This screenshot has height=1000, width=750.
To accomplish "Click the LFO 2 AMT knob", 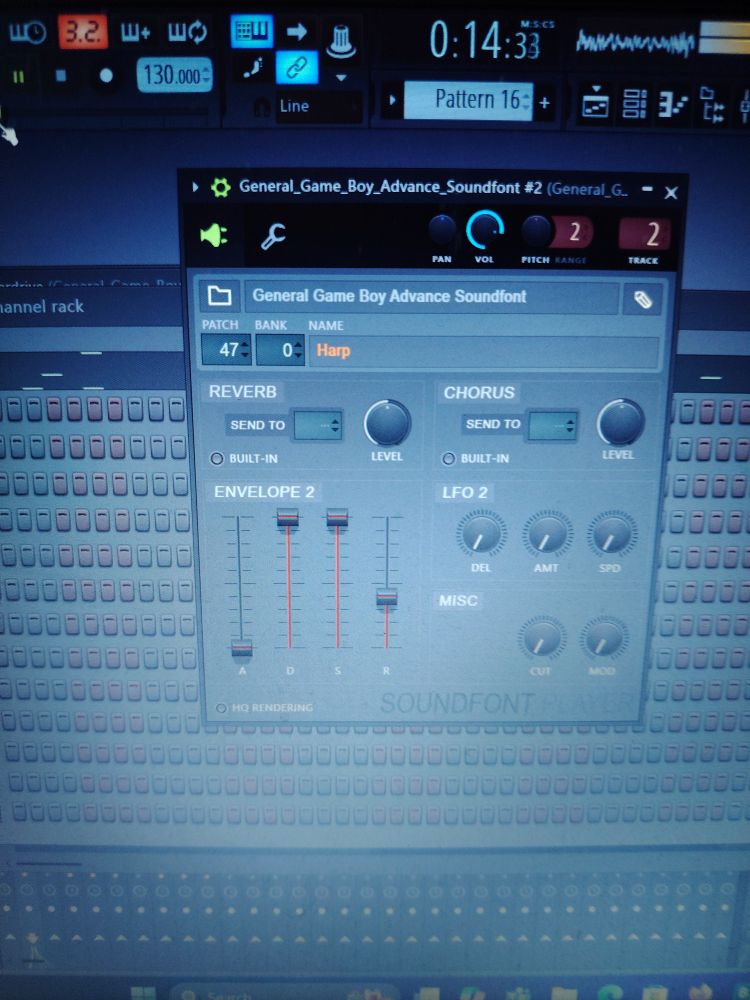I will click(x=547, y=534).
